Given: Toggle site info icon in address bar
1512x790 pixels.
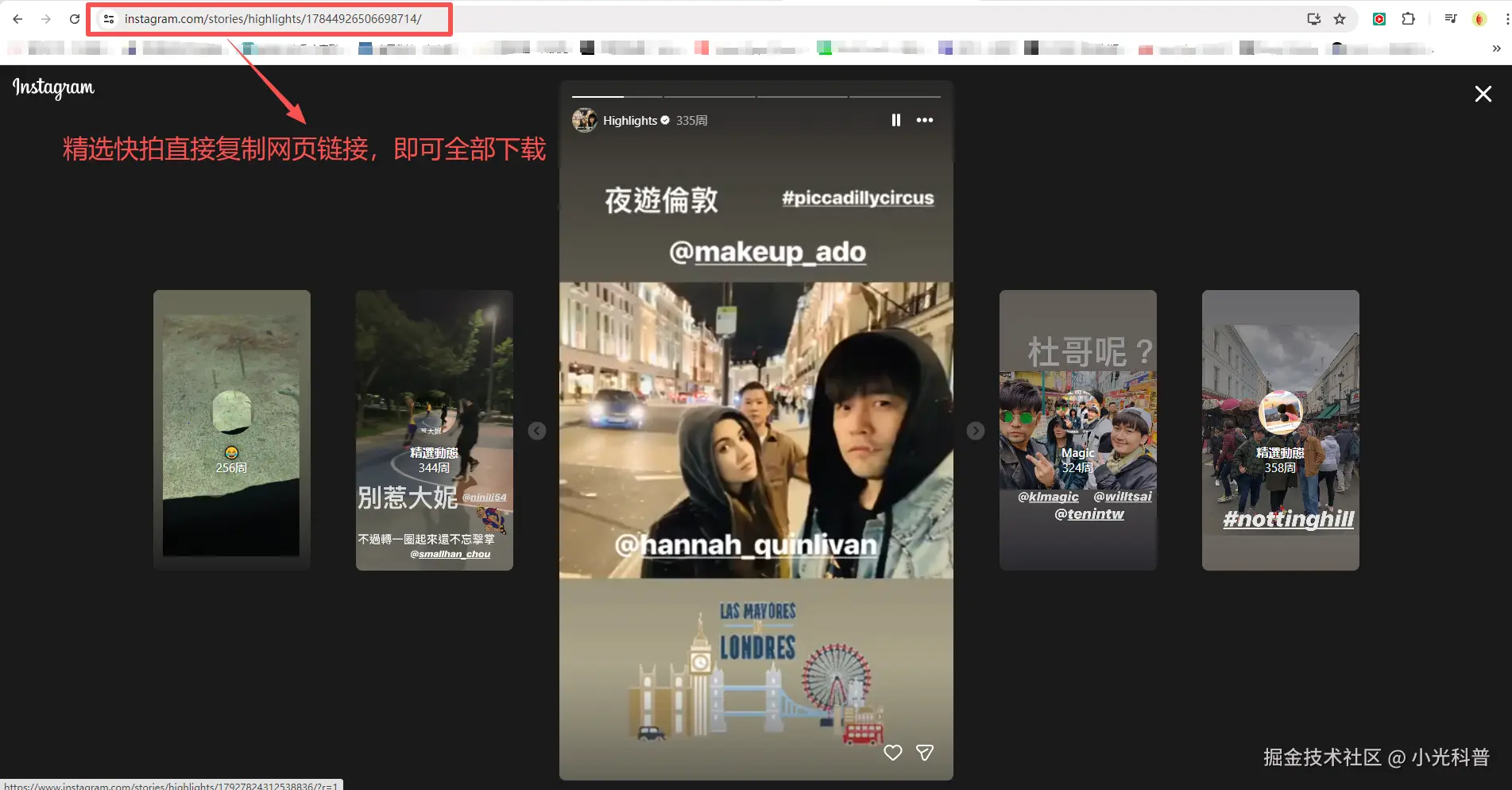Looking at the screenshot, I should coord(107,18).
